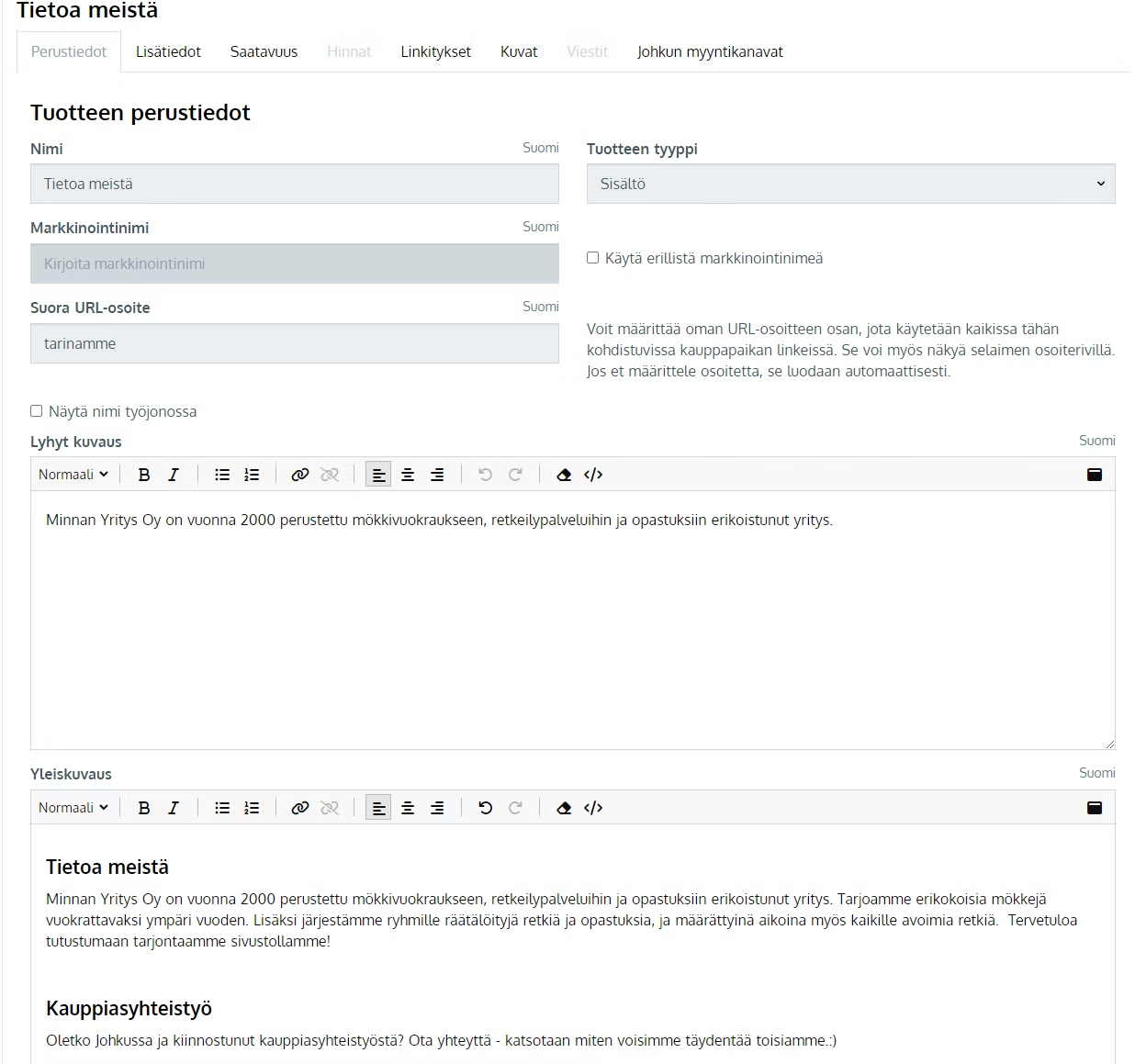Open Normaali style dropdown in Lyhyt kuvaus
1135x1064 pixels.
coord(73,475)
